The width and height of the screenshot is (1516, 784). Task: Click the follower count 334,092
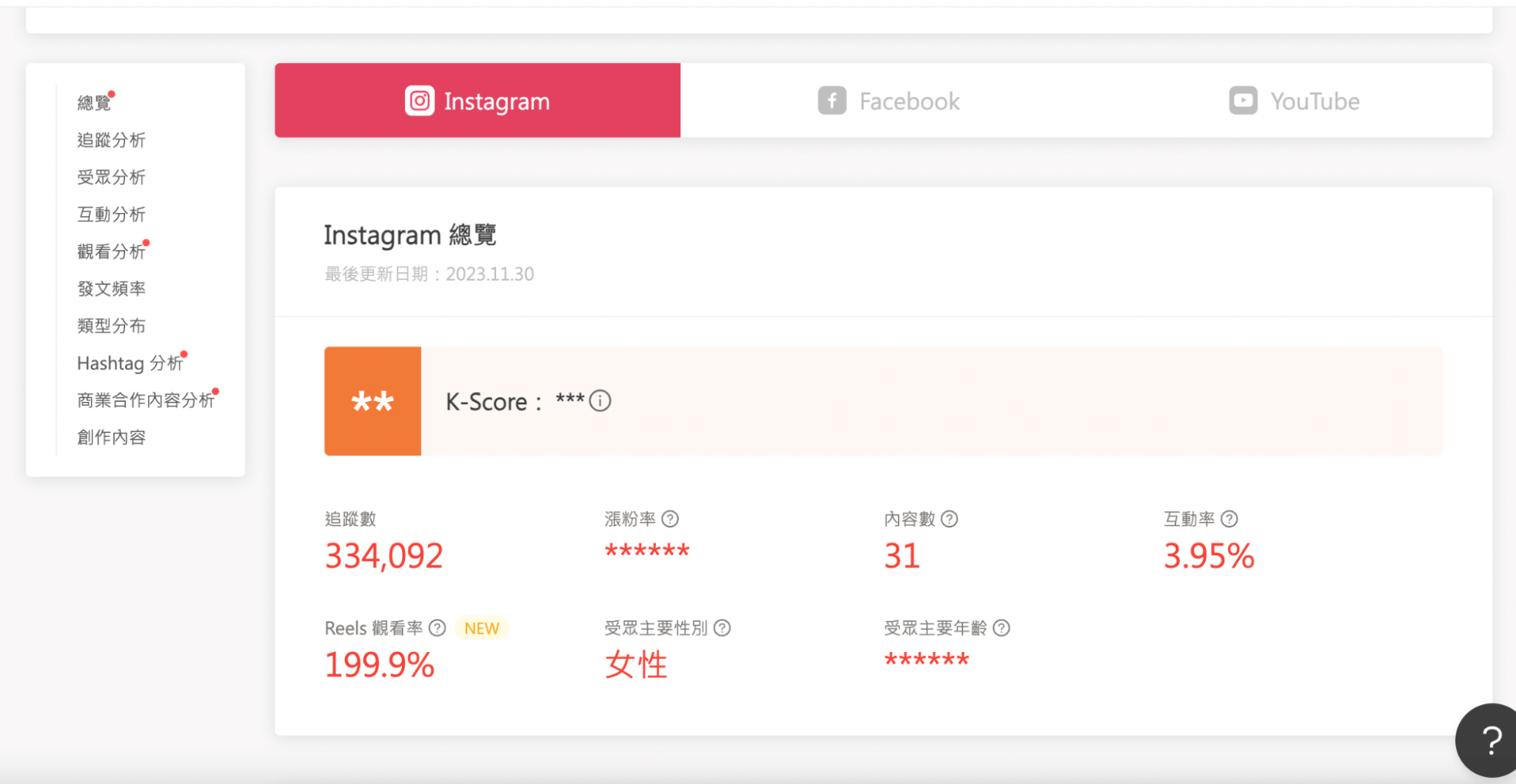[x=384, y=556]
